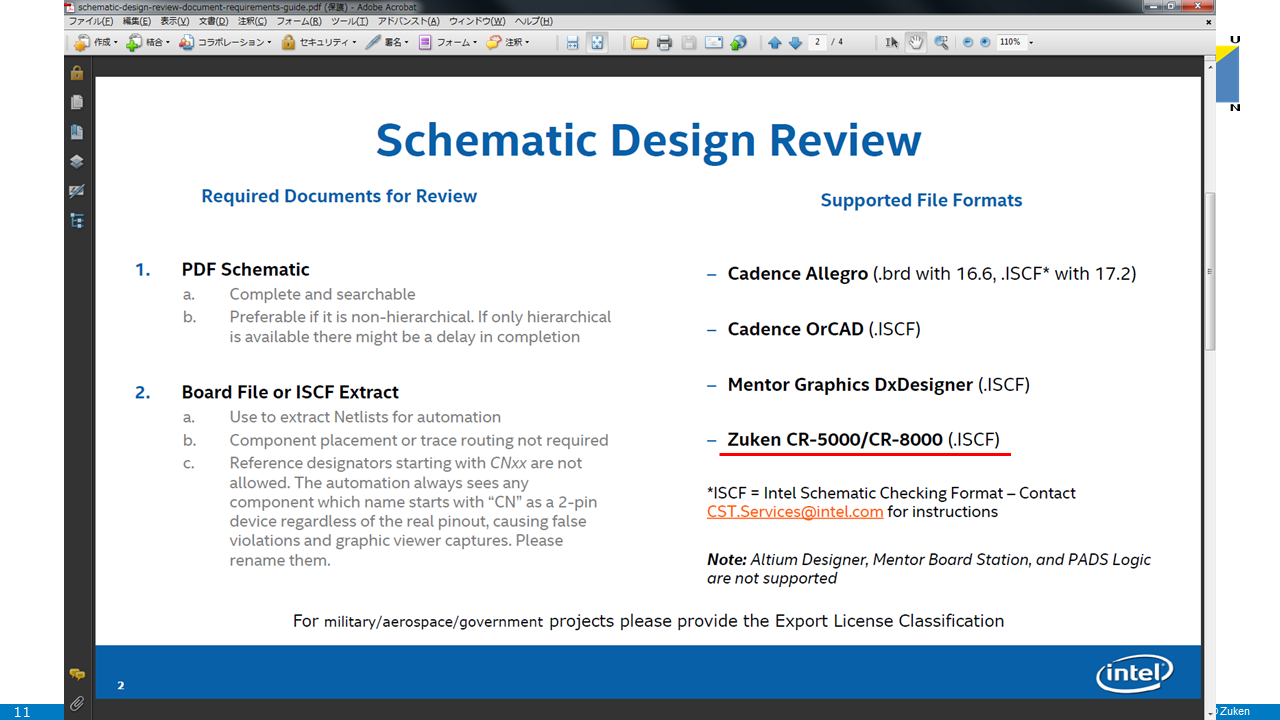Click the 'Schematic Design Review' title
The height and width of the screenshot is (720, 1280).
[648, 140]
